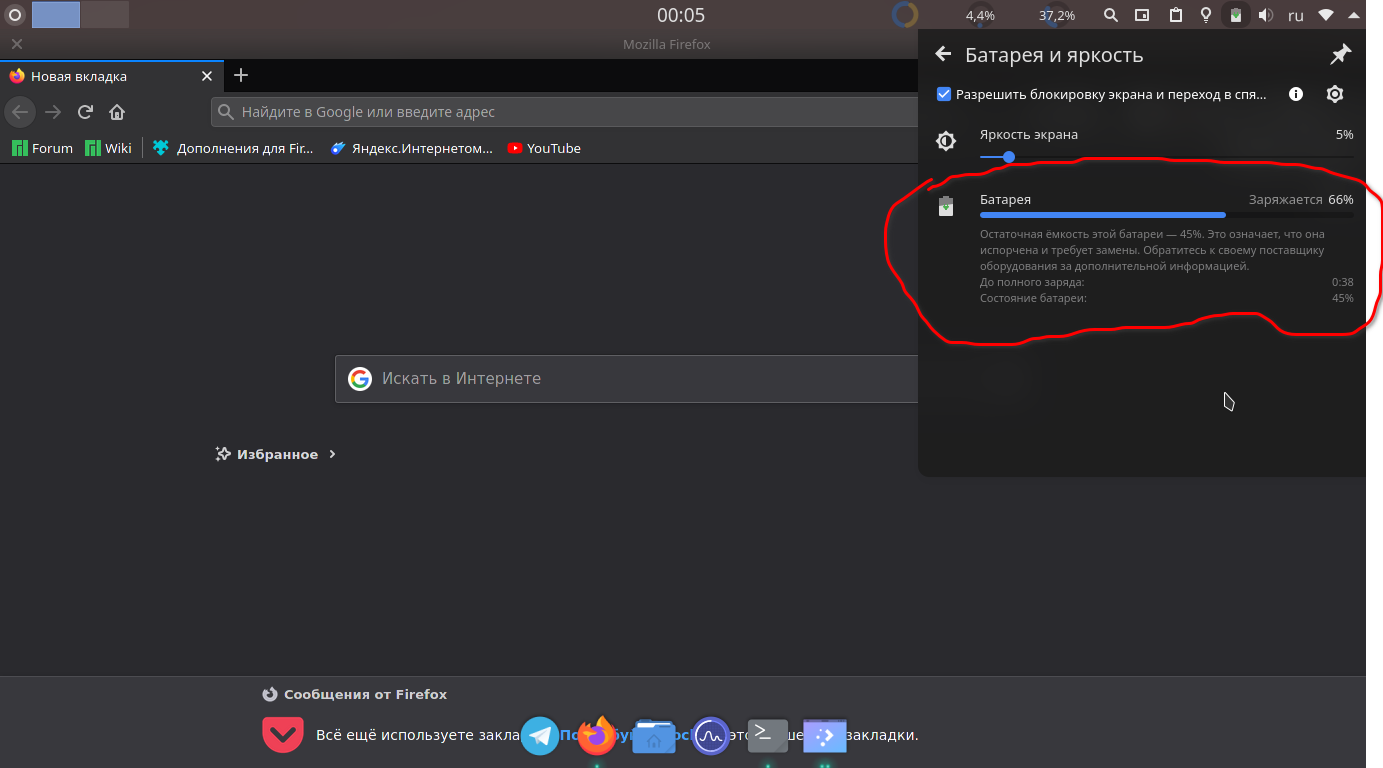Click the Mozilla Firefox window title
Viewport: 1383px width, 768px height.
(667, 44)
